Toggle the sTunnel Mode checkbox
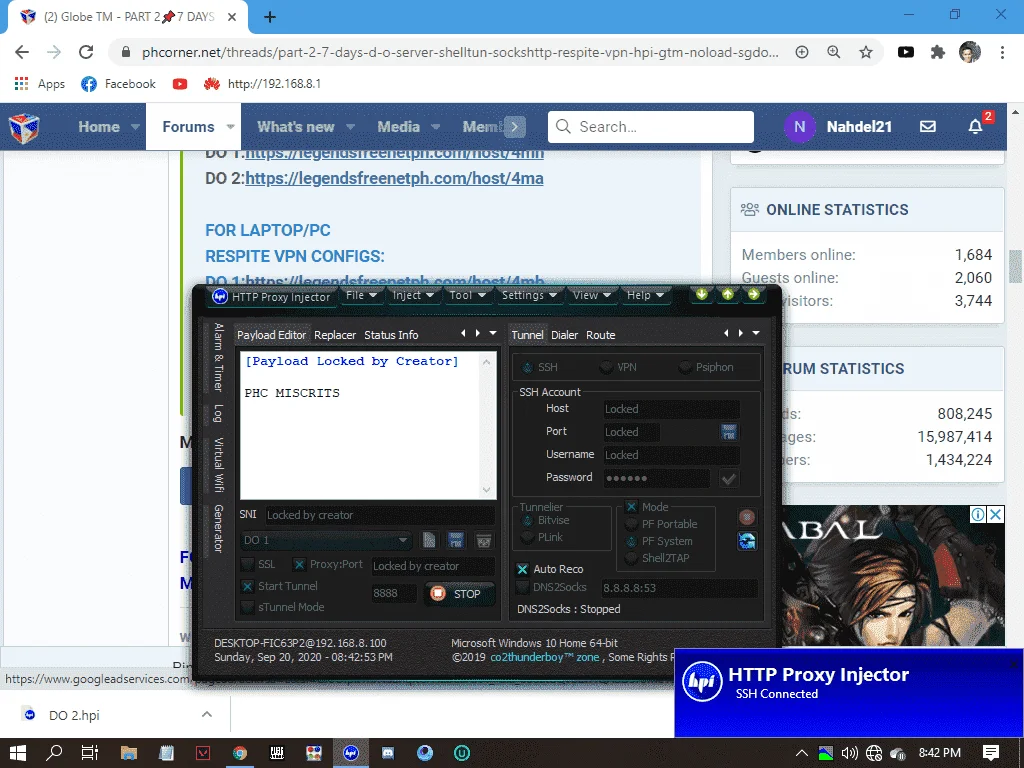The width and height of the screenshot is (1024, 768). pyautogui.click(x=248, y=607)
